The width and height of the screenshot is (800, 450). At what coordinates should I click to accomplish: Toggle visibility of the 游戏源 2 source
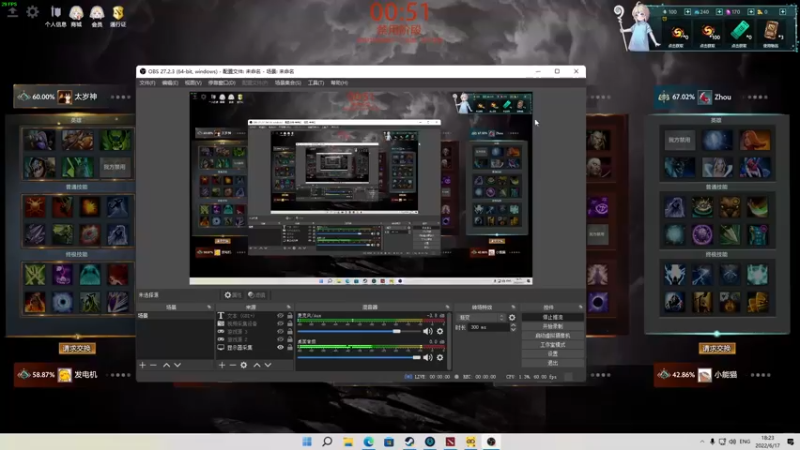tap(280, 339)
